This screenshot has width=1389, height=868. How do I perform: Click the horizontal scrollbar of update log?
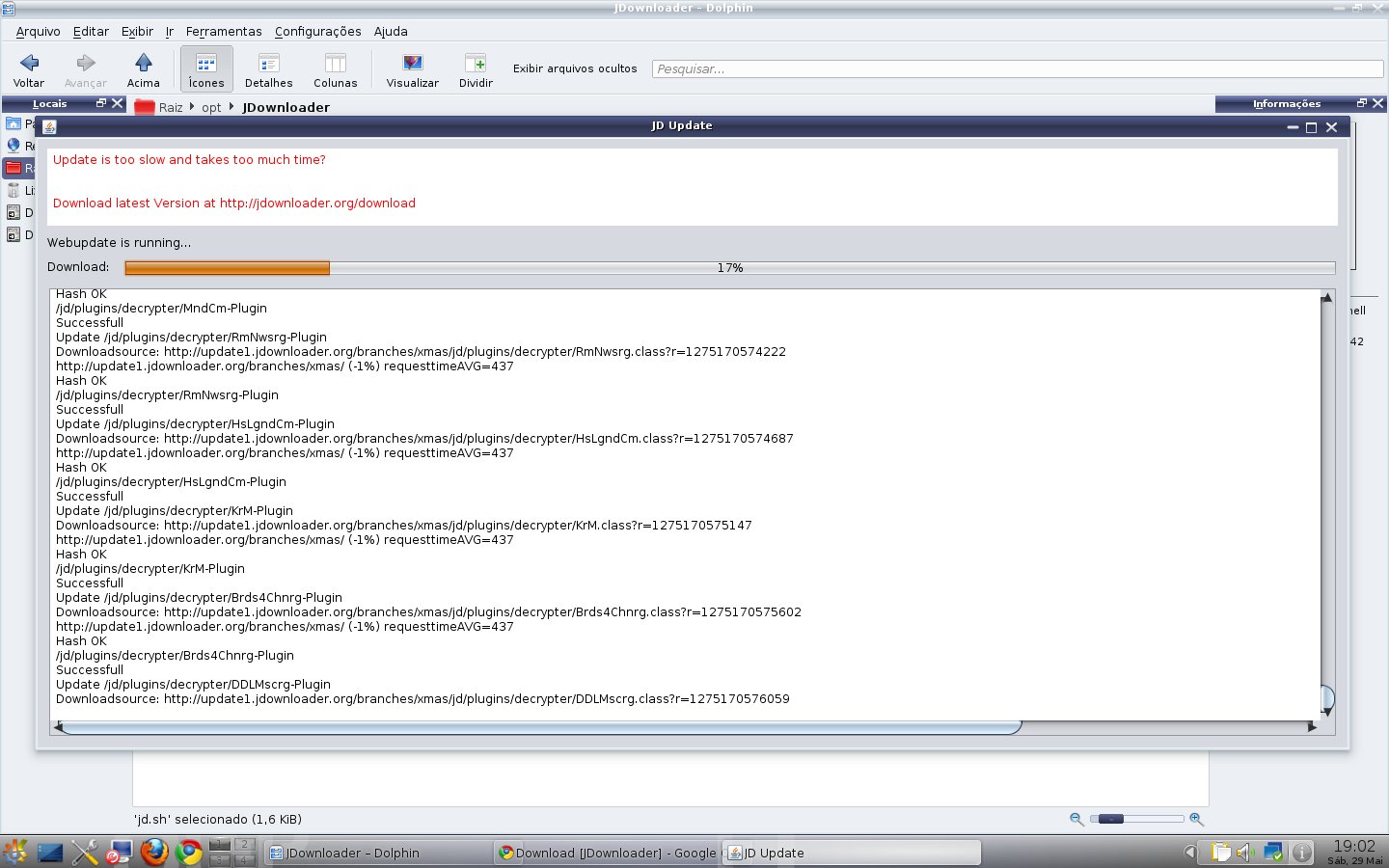(541, 727)
